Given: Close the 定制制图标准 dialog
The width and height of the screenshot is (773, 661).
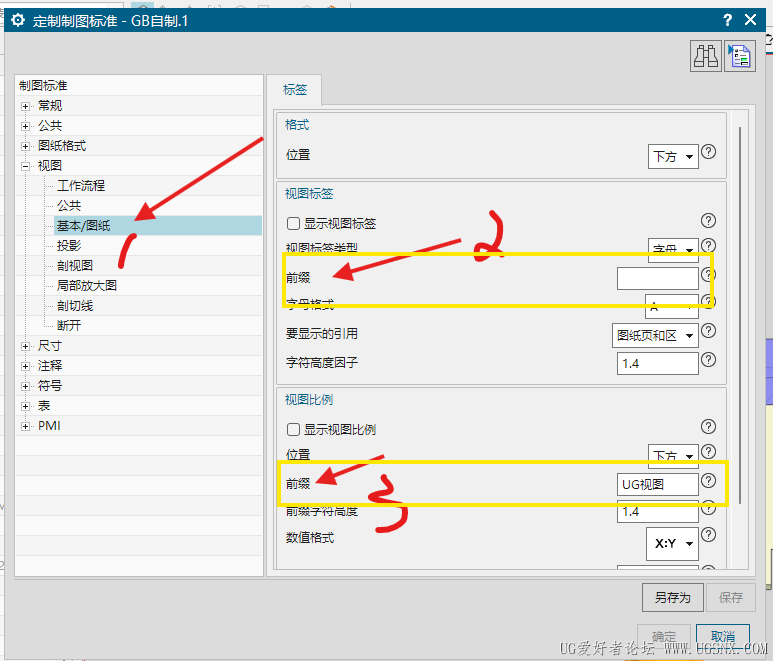Looking at the screenshot, I should [x=751, y=20].
